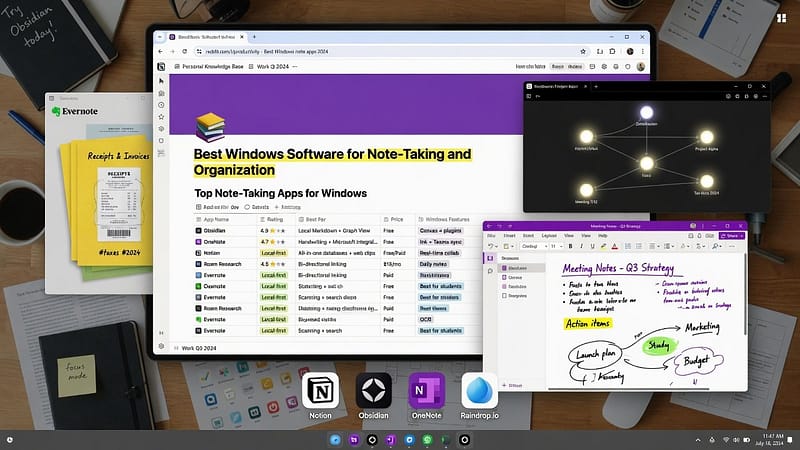Open the OneNote Help menu
The height and width of the screenshot is (450, 800).
click(x=603, y=236)
